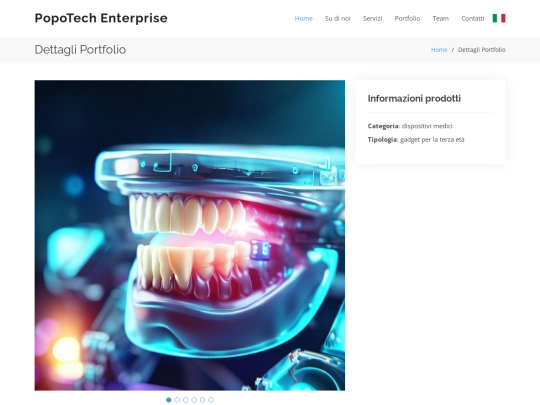Open the Home menu item
Viewport: 540px width, 405px height.
[x=303, y=19]
